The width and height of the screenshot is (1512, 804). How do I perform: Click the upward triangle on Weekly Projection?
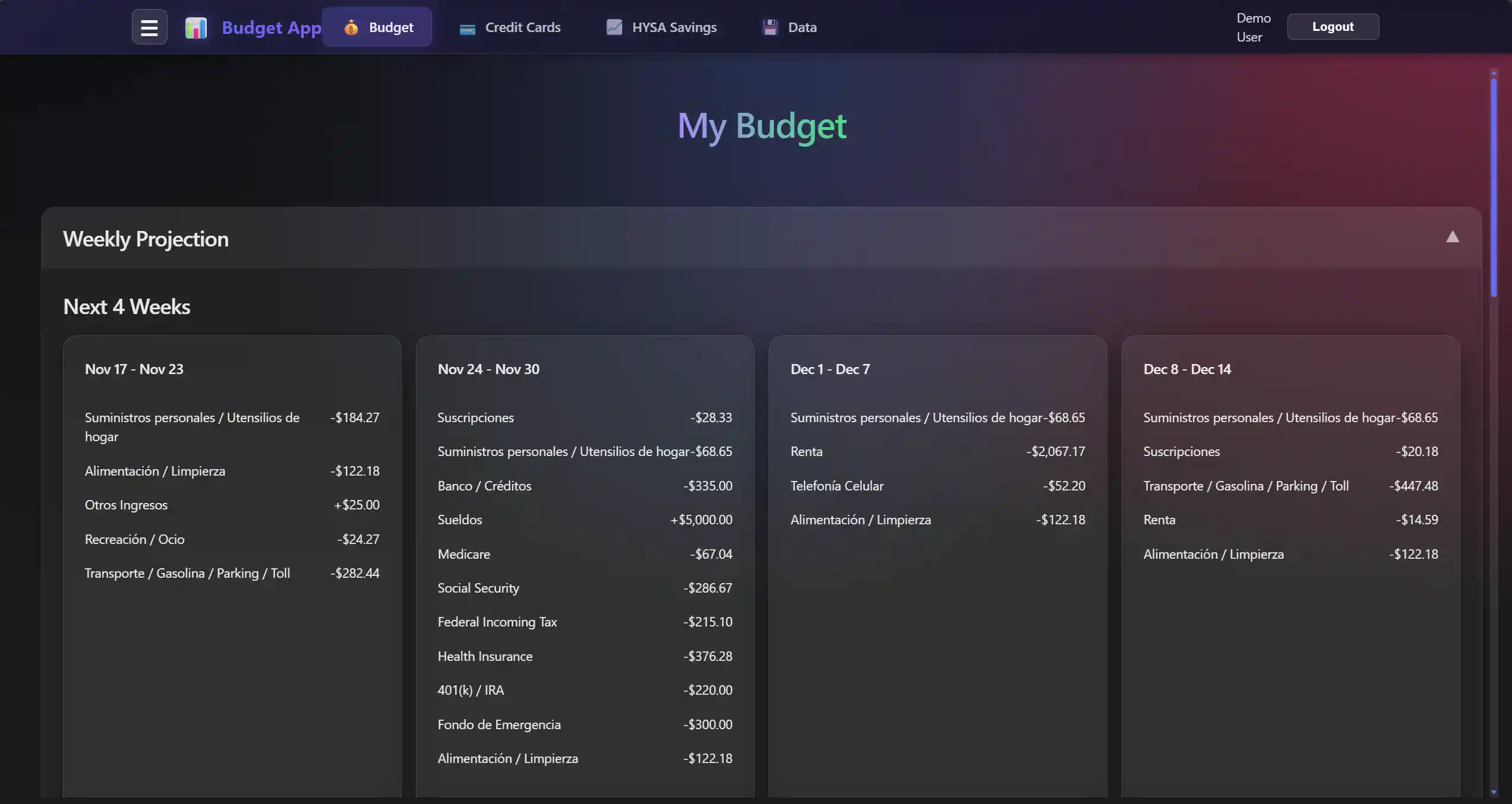[x=1453, y=237]
